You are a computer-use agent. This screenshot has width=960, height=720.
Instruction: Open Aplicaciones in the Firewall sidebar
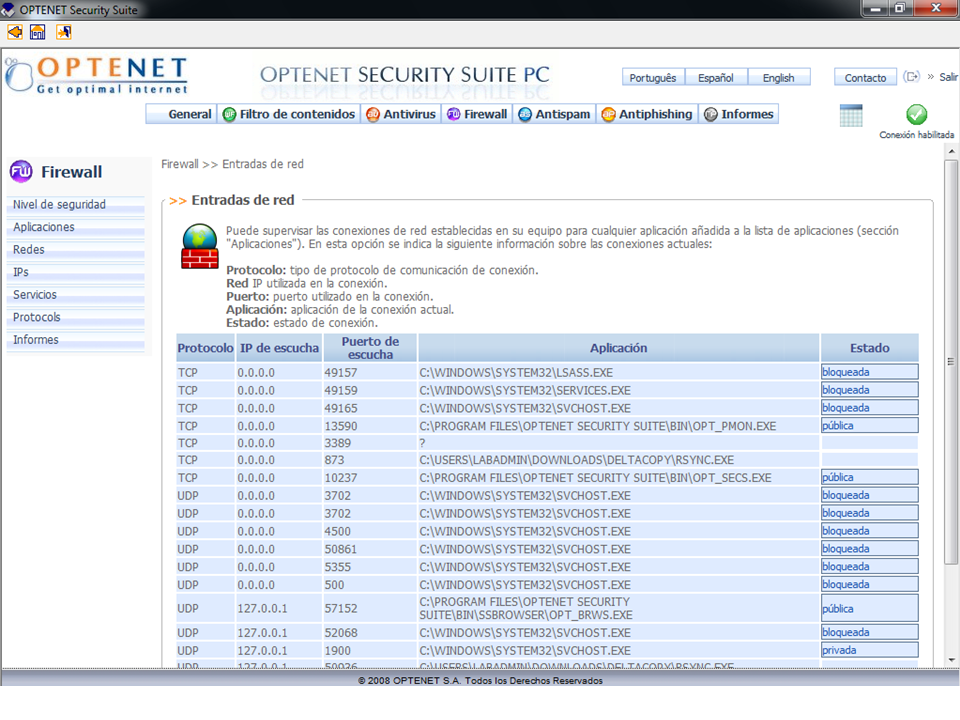(x=44, y=227)
